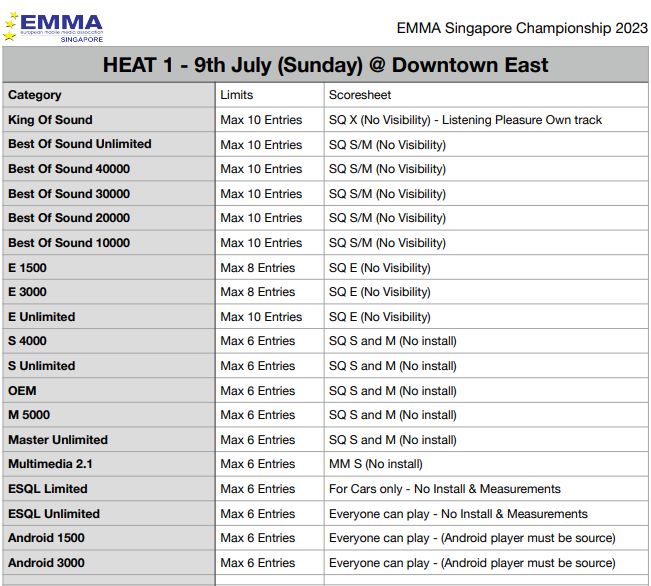651x586 pixels.
Task: Click the S 4000 scoresheet cell
Action: pyautogui.click(x=392, y=341)
